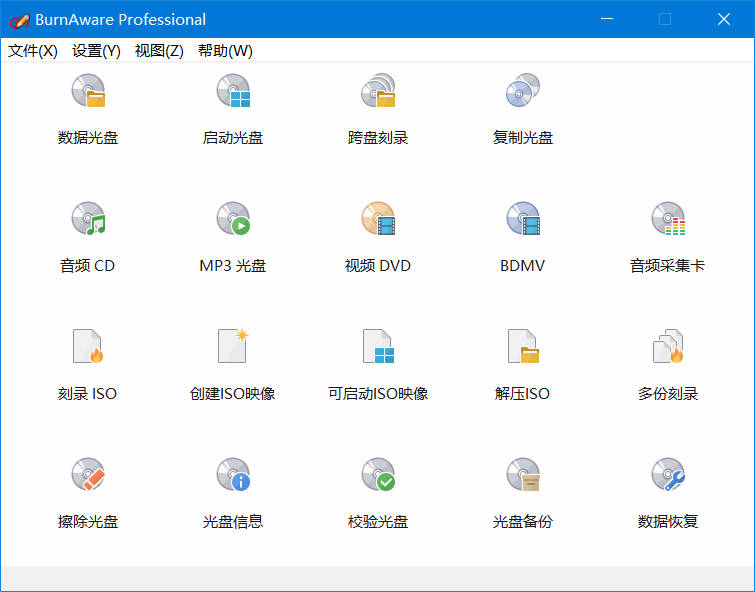755x592 pixels.
Task: Minimize the BurnAware Professional window
Action: click(x=607, y=19)
